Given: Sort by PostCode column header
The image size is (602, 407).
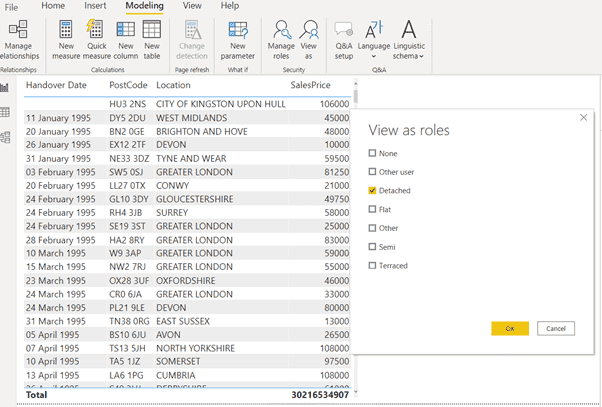Looking at the screenshot, I should 128,85.
